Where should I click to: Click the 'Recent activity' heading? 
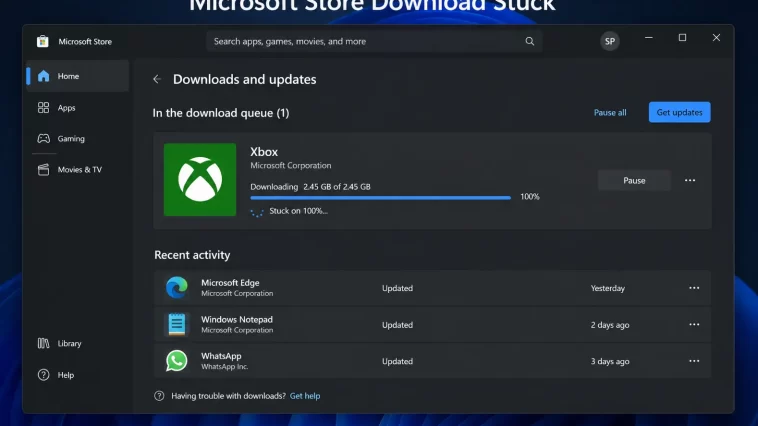click(x=192, y=255)
